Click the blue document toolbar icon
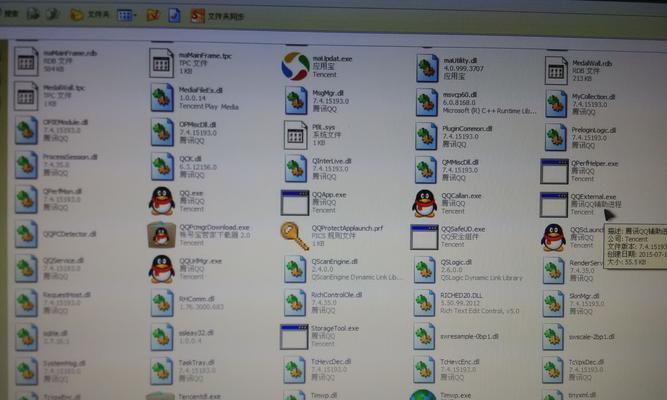The image size is (667, 400). pos(174,16)
